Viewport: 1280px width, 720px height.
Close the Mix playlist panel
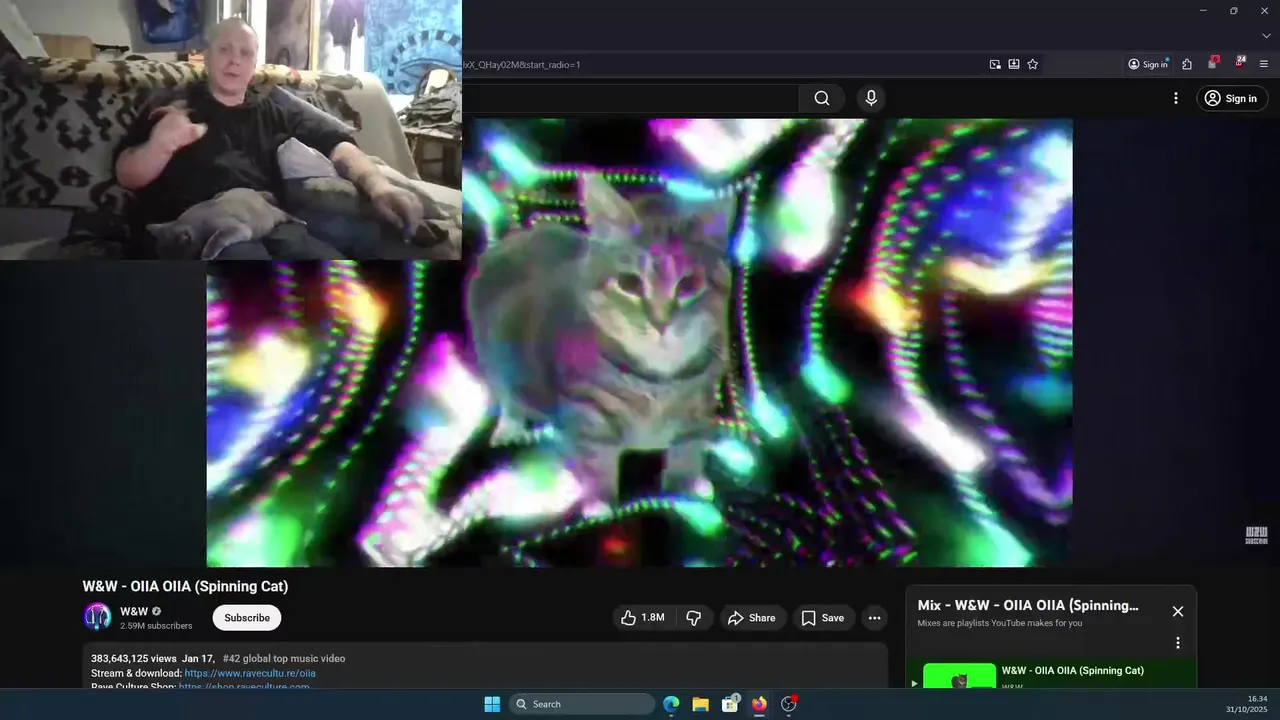coord(1178,611)
